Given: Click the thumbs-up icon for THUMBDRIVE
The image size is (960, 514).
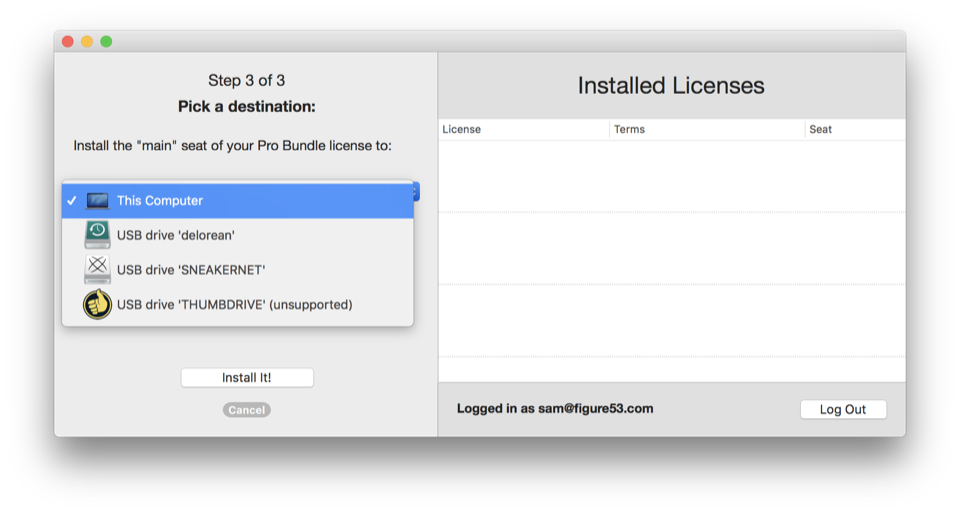Looking at the screenshot, I should (x=97, y=304).
